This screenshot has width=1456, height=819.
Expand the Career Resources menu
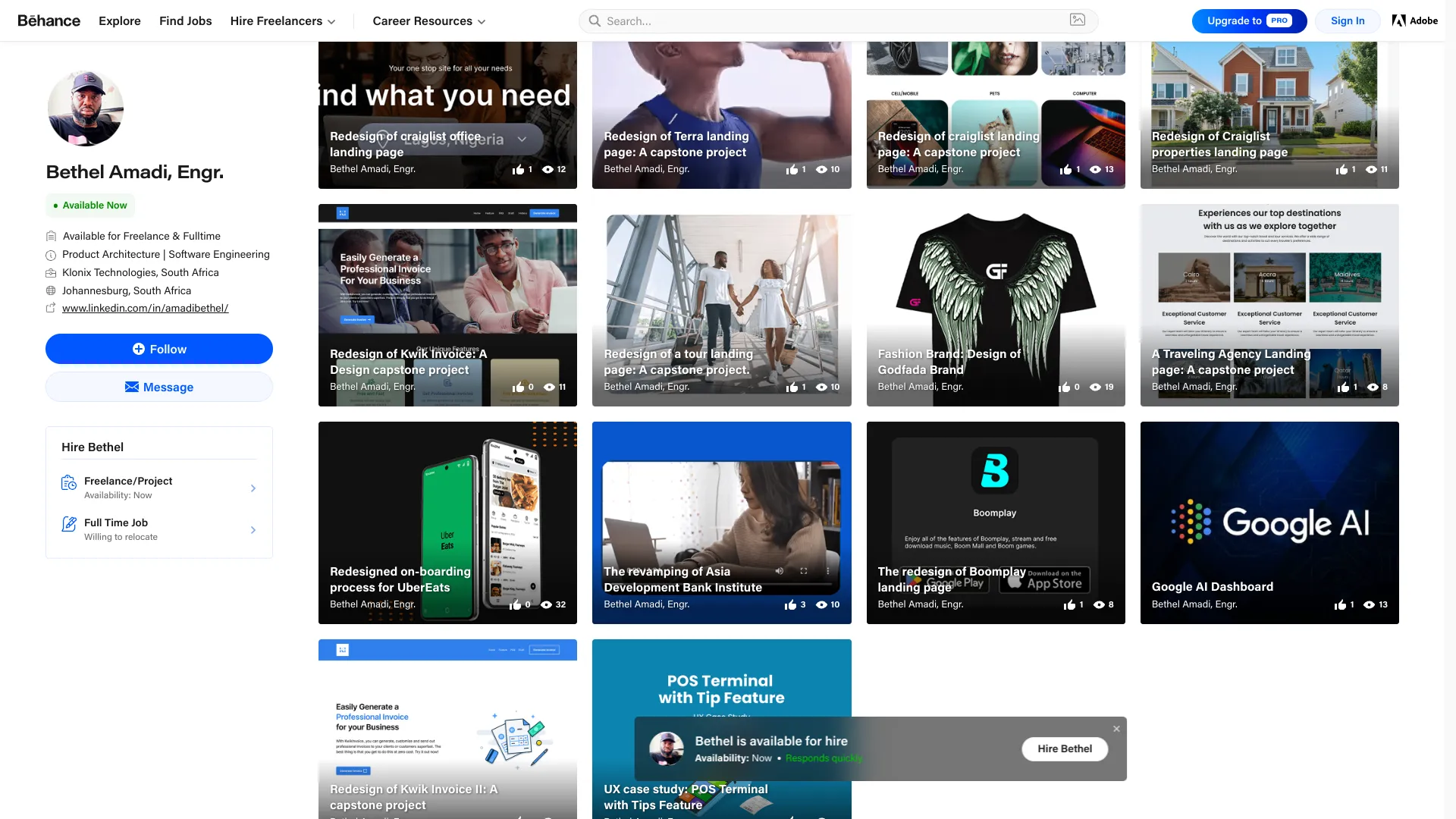coord(429,21)
